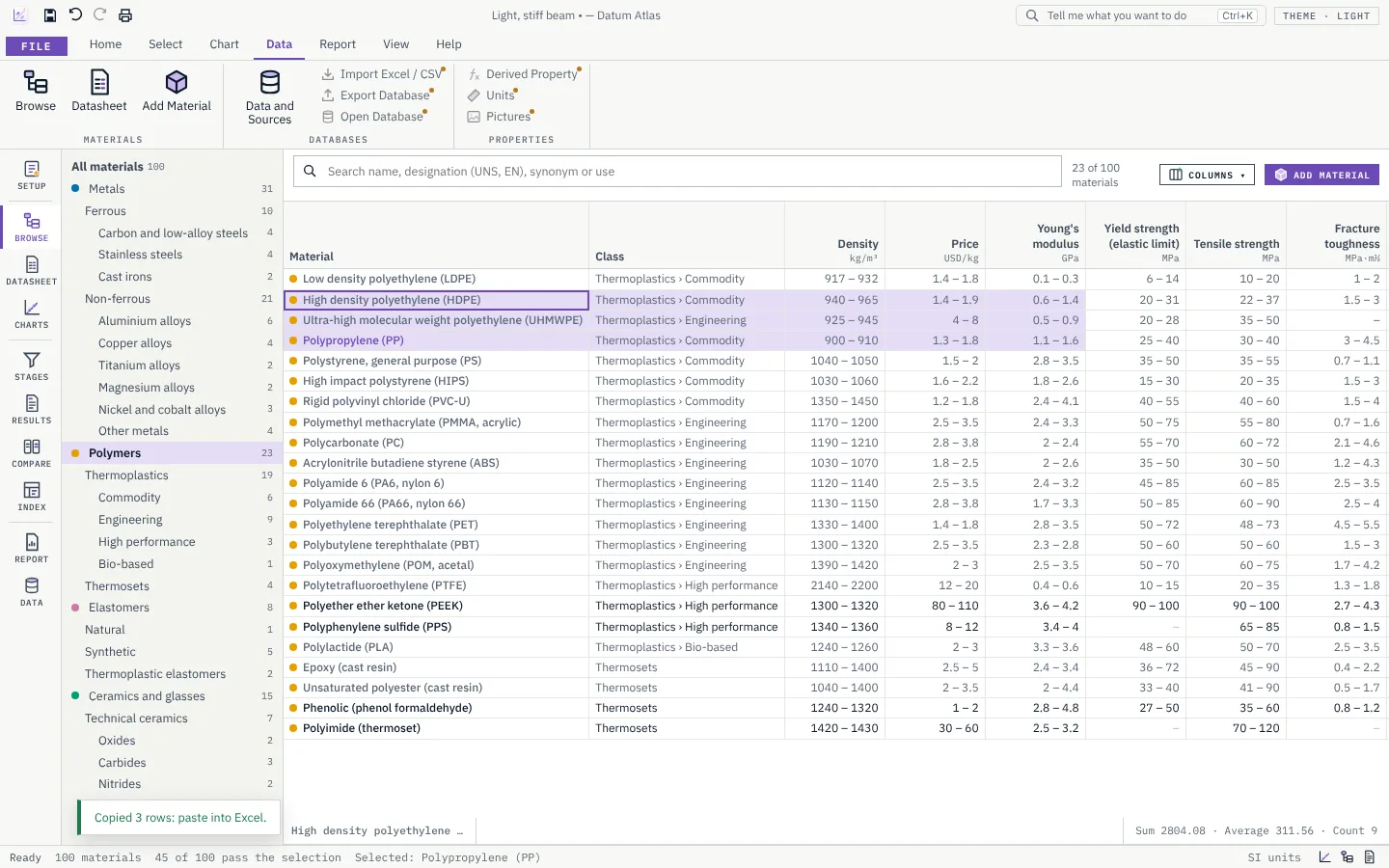The image size is (1389, 868).
Task: Open Data and Sources
Action: coord(270,97)
